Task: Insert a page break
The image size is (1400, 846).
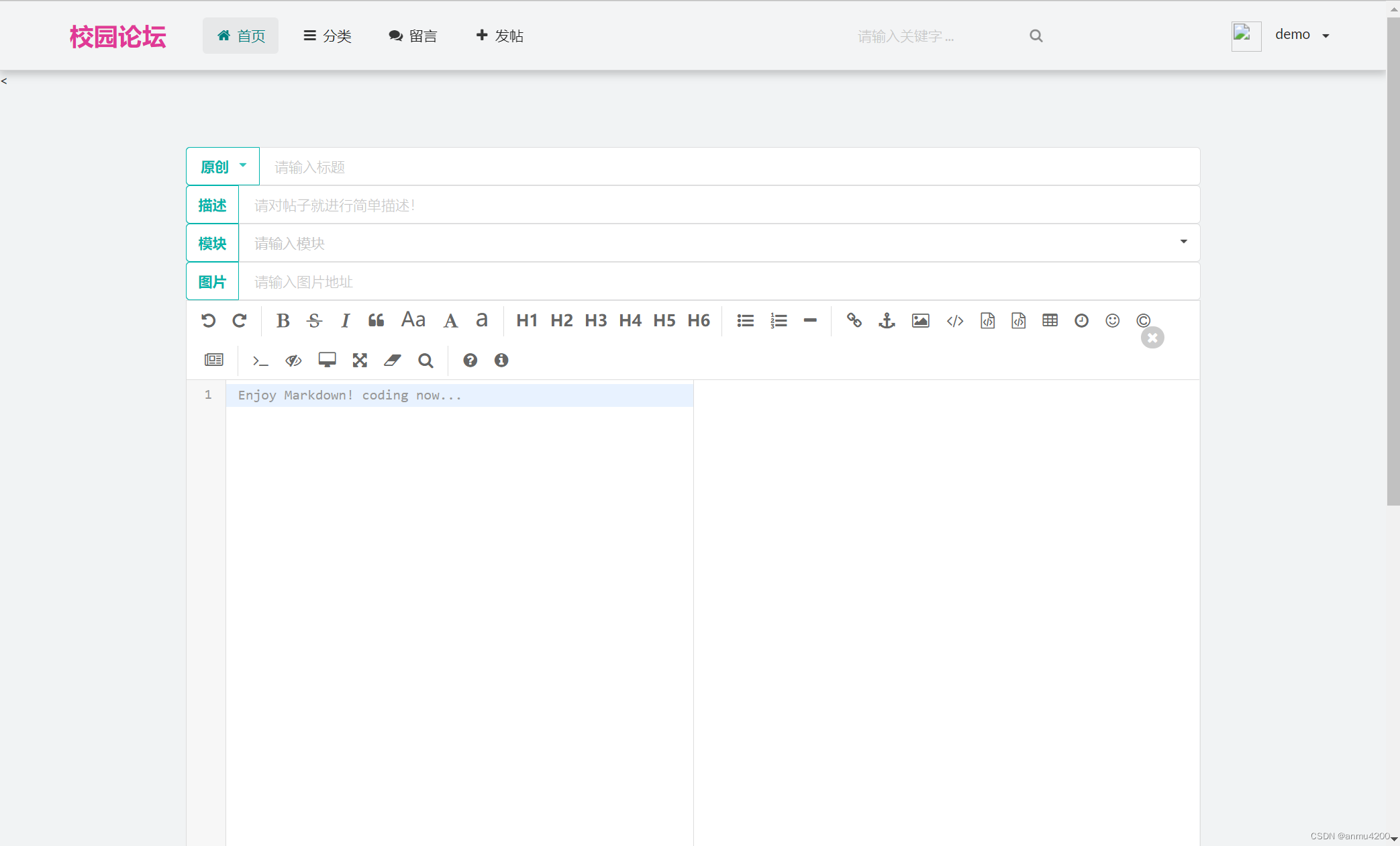Action: pos(214,360)
